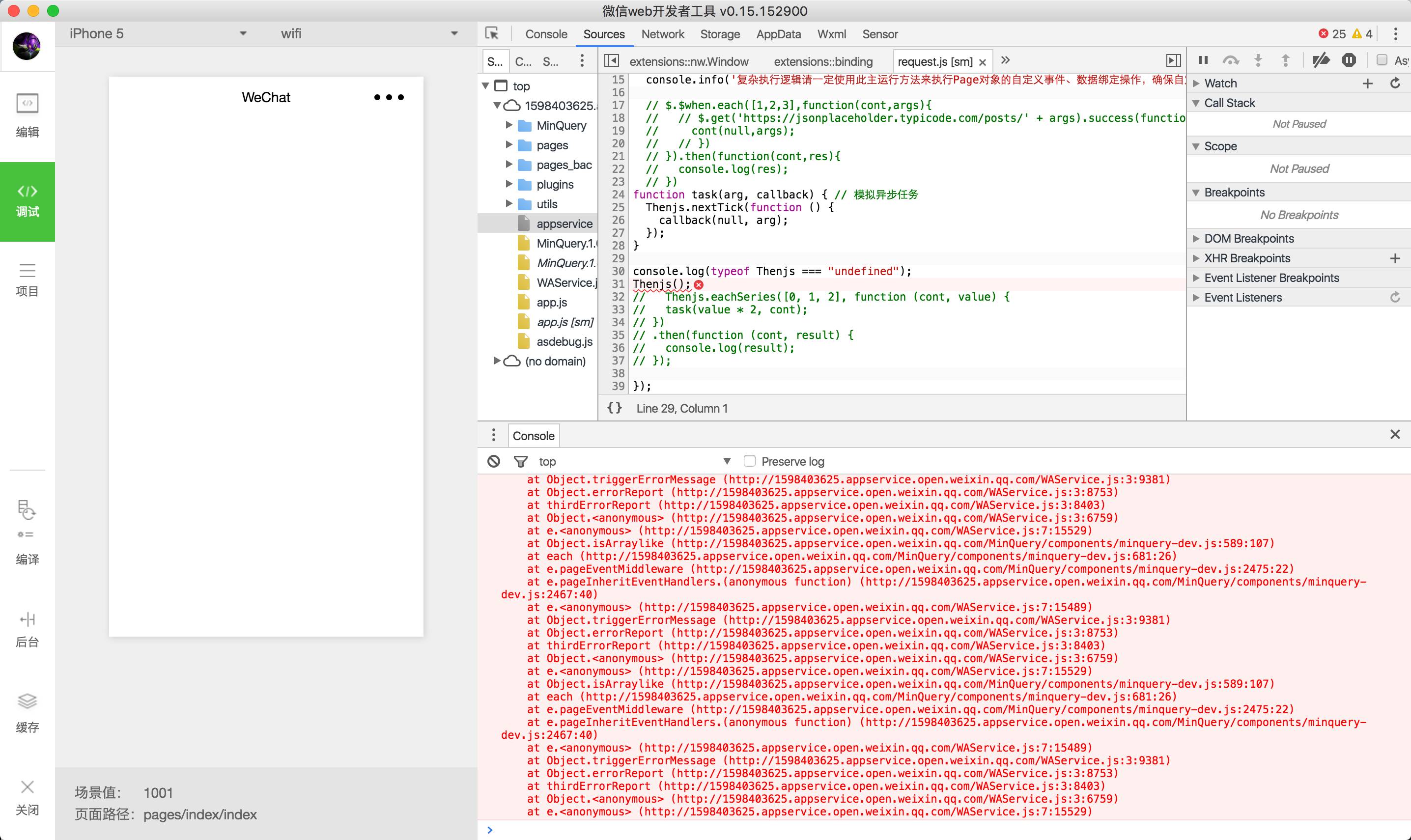Select the app.js file in tree
The image size is (1411, 840).
pos(551,302)
